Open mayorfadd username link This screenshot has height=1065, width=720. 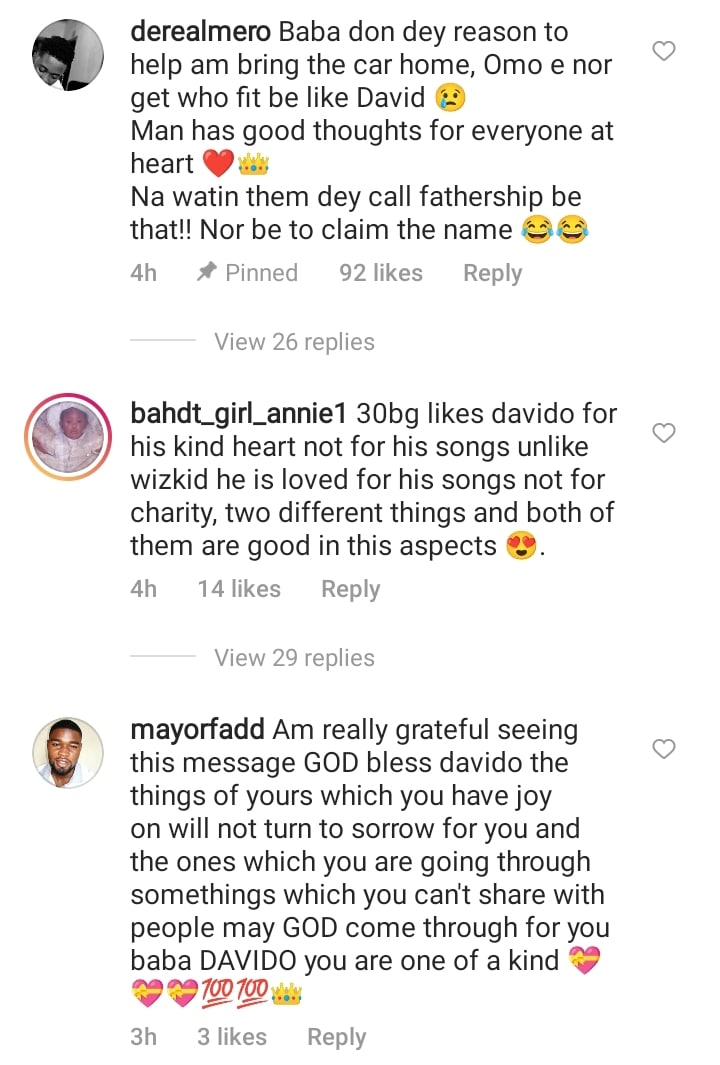(x=197, y=730)
